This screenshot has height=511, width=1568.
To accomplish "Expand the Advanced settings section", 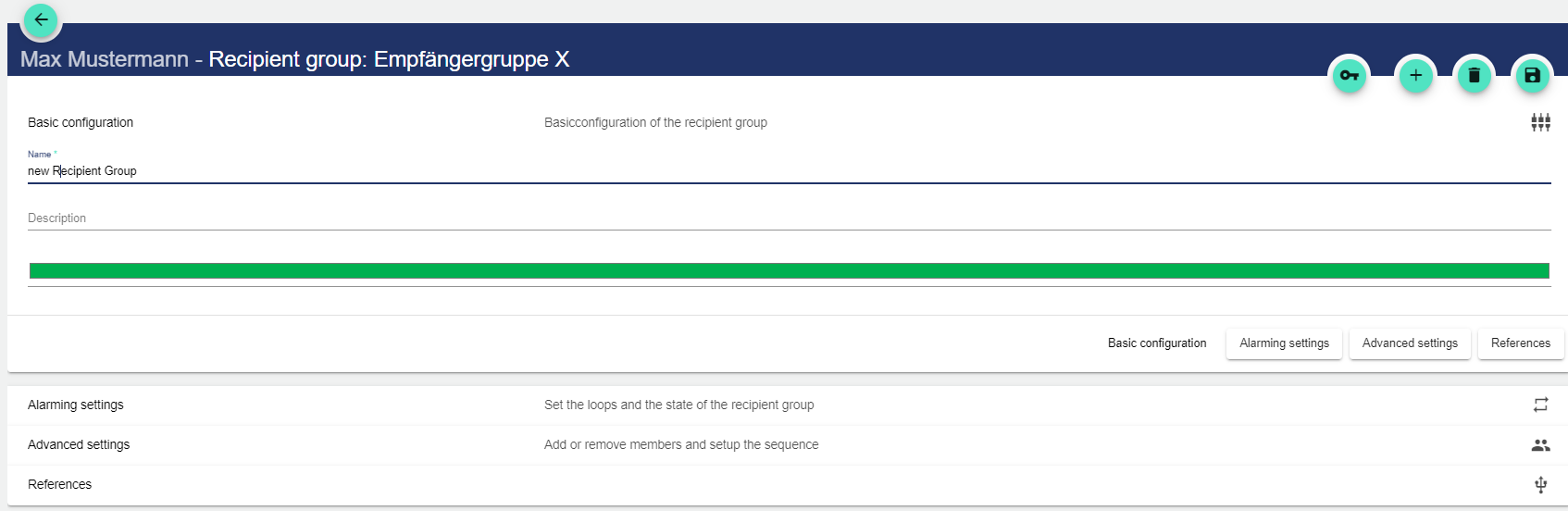I will point(79,444).
